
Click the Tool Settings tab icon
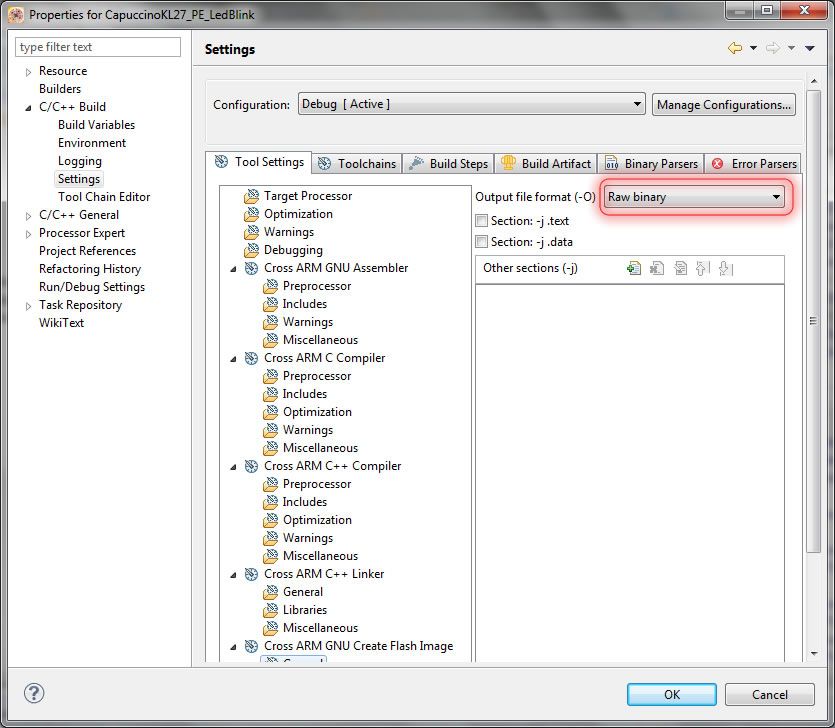[222, 161]
